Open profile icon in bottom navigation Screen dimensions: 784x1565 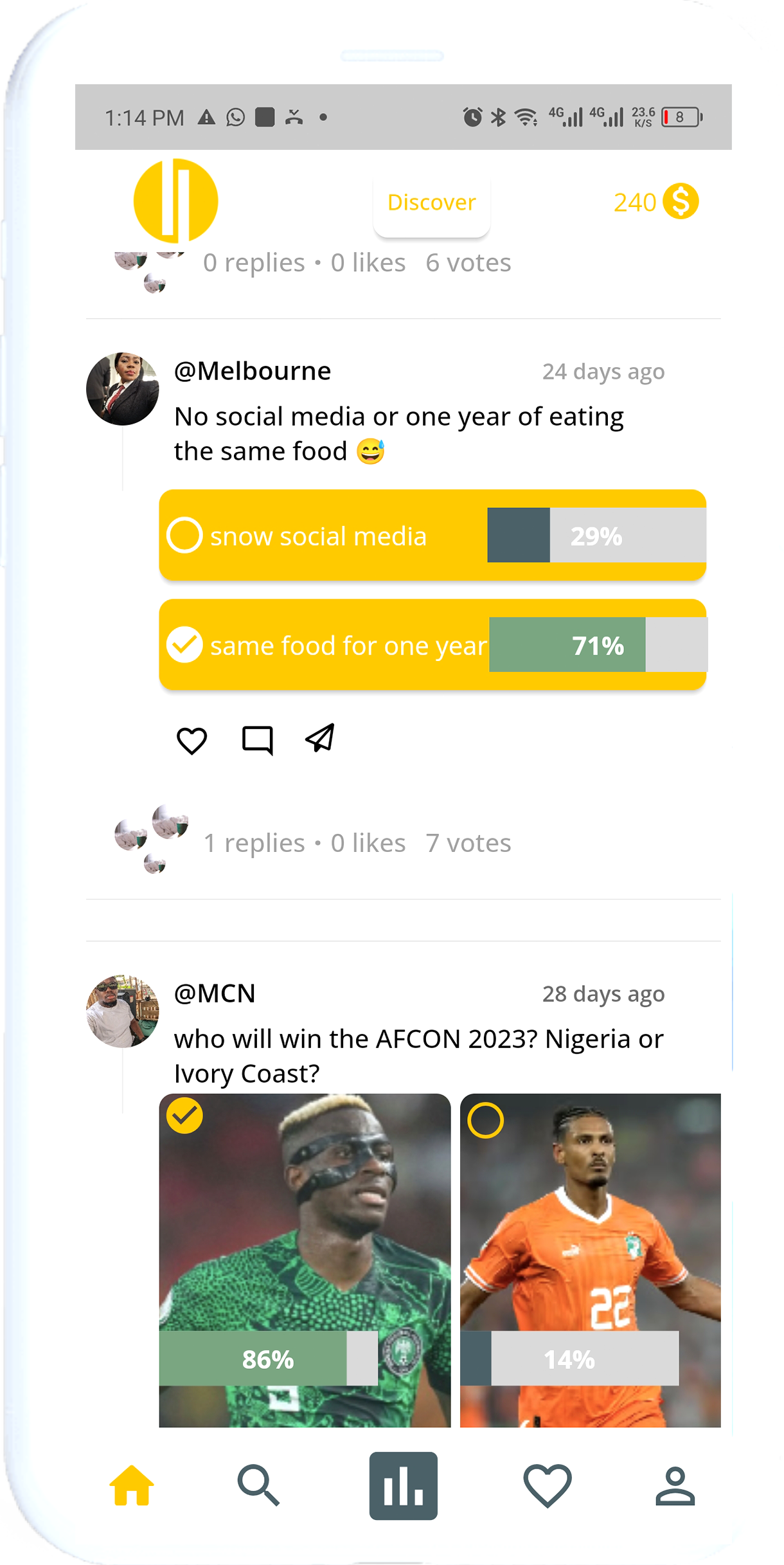tap(675, 1485)
